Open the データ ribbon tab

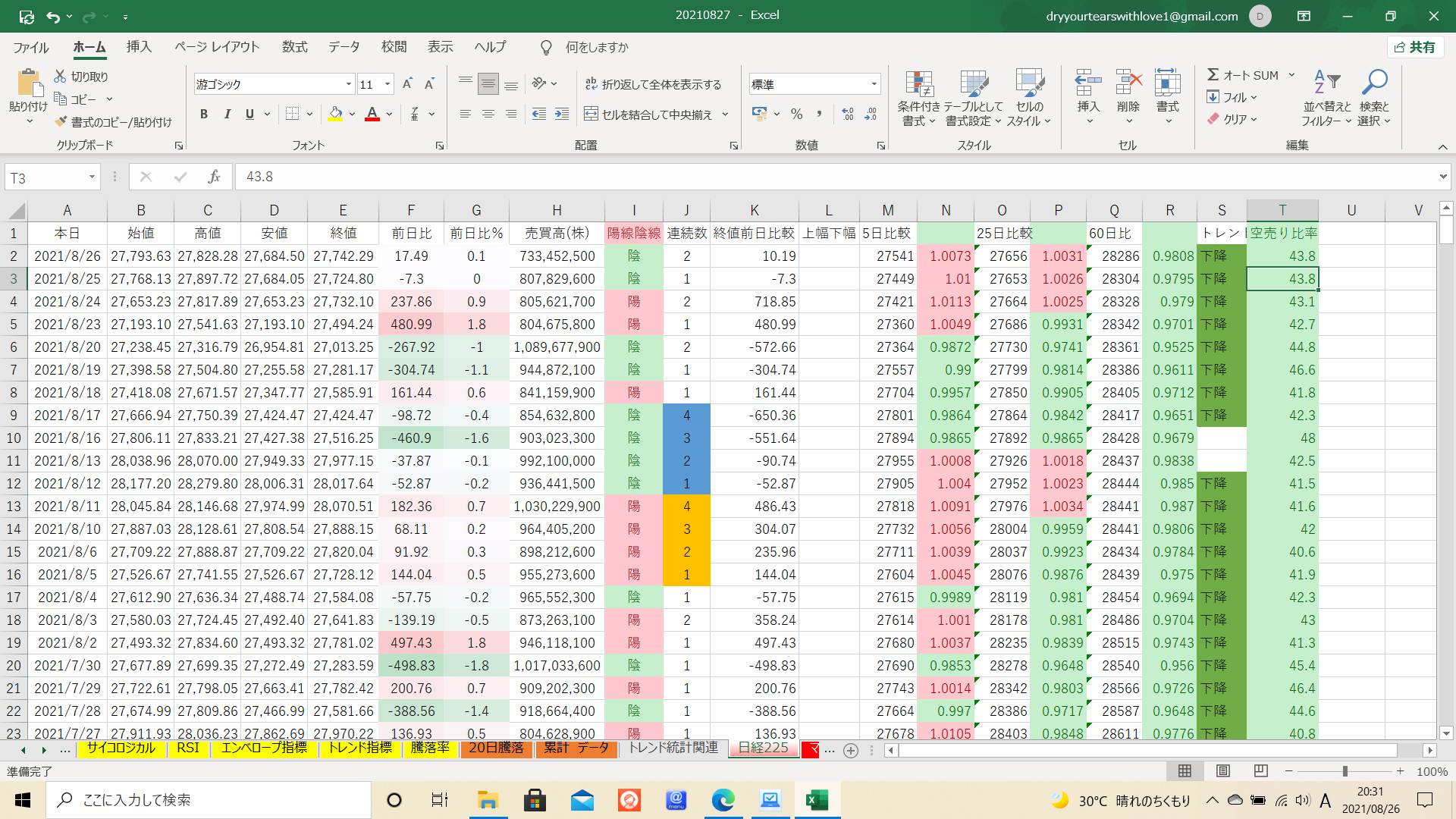344,47
